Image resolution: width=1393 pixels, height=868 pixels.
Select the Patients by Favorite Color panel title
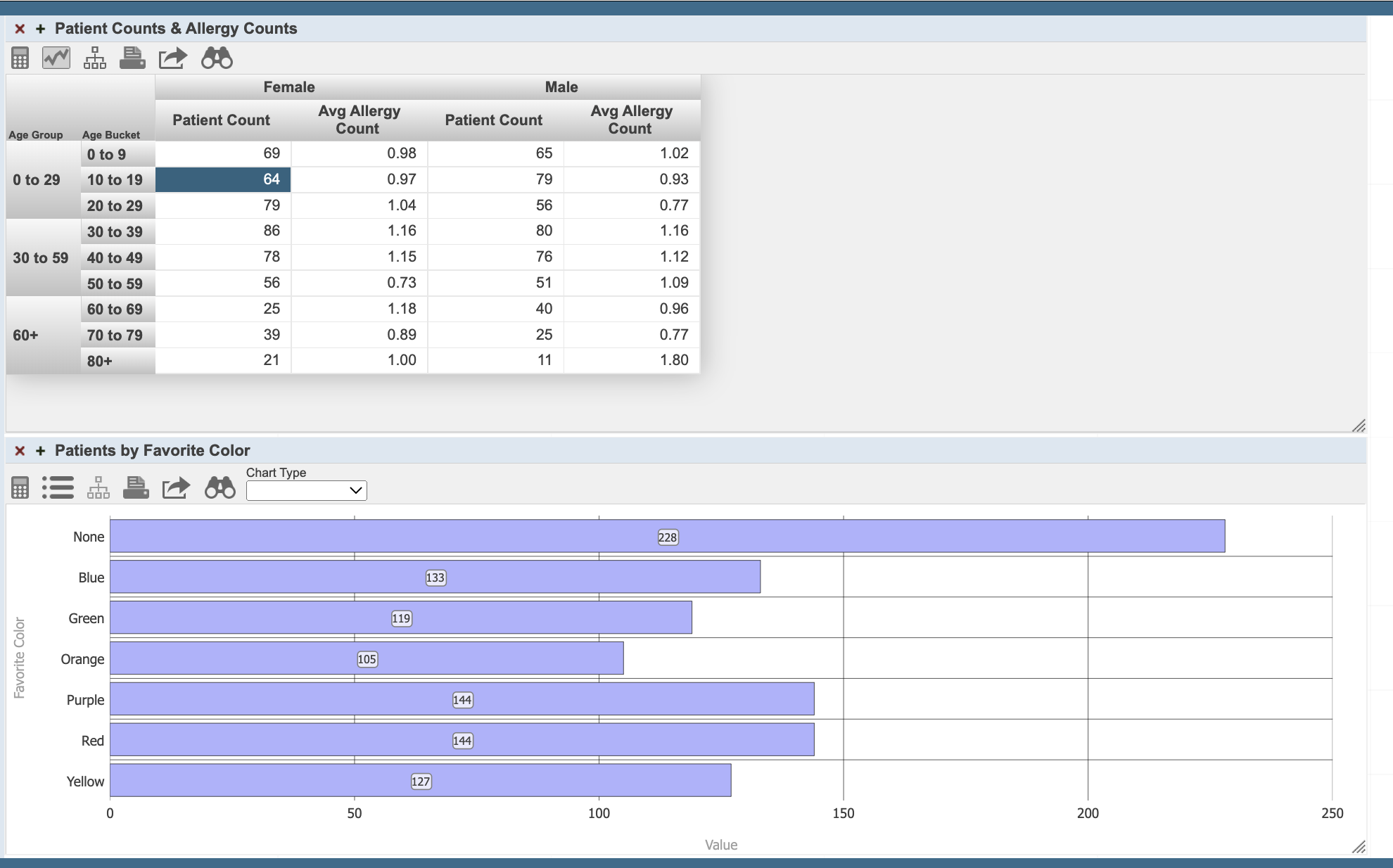click(x=152, y=450)
